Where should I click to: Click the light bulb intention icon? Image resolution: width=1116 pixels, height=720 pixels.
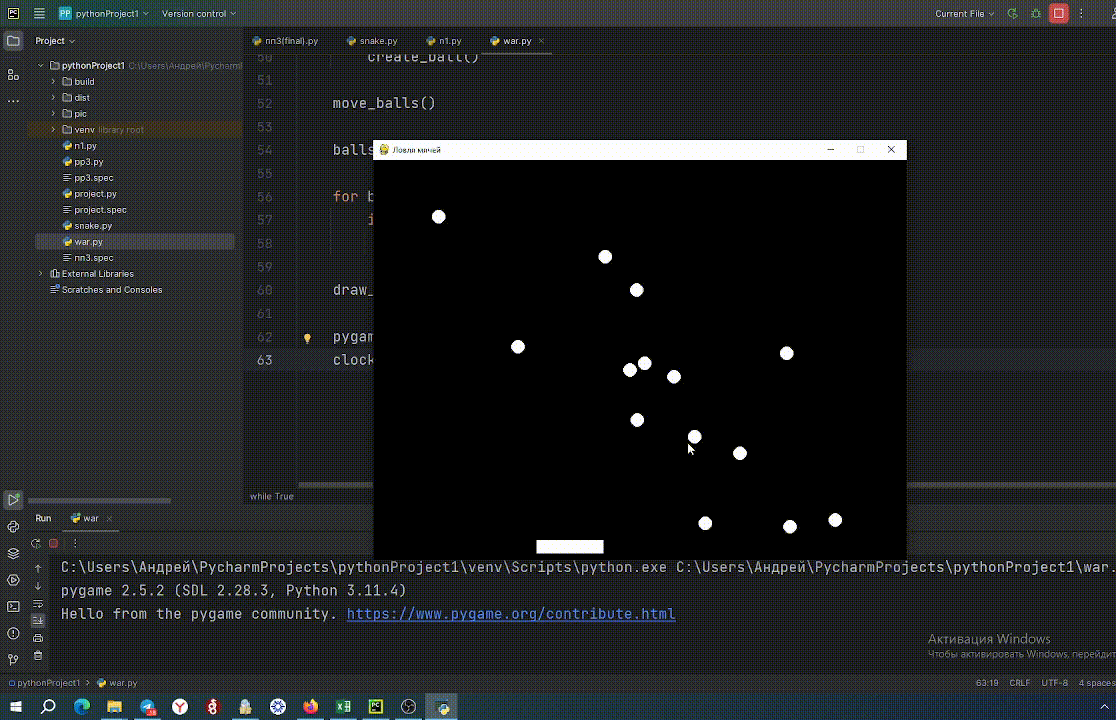click(x=307, y=338)
